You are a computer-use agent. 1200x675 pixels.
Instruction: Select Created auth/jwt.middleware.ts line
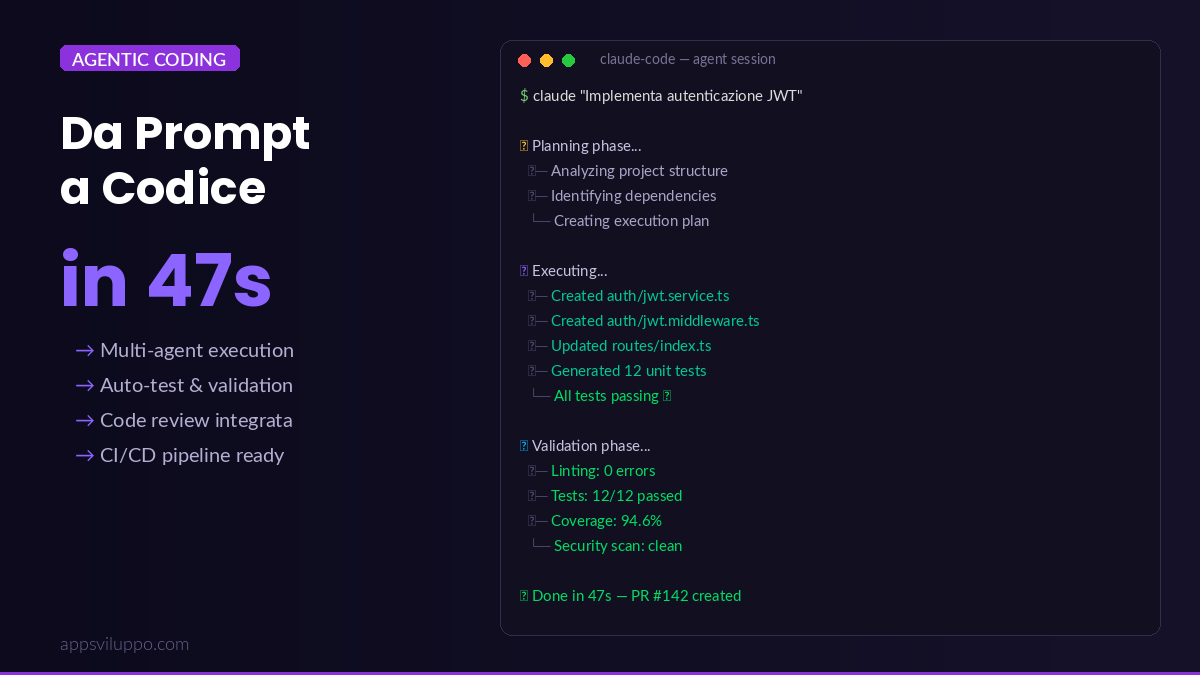click(x=654, y=321)
